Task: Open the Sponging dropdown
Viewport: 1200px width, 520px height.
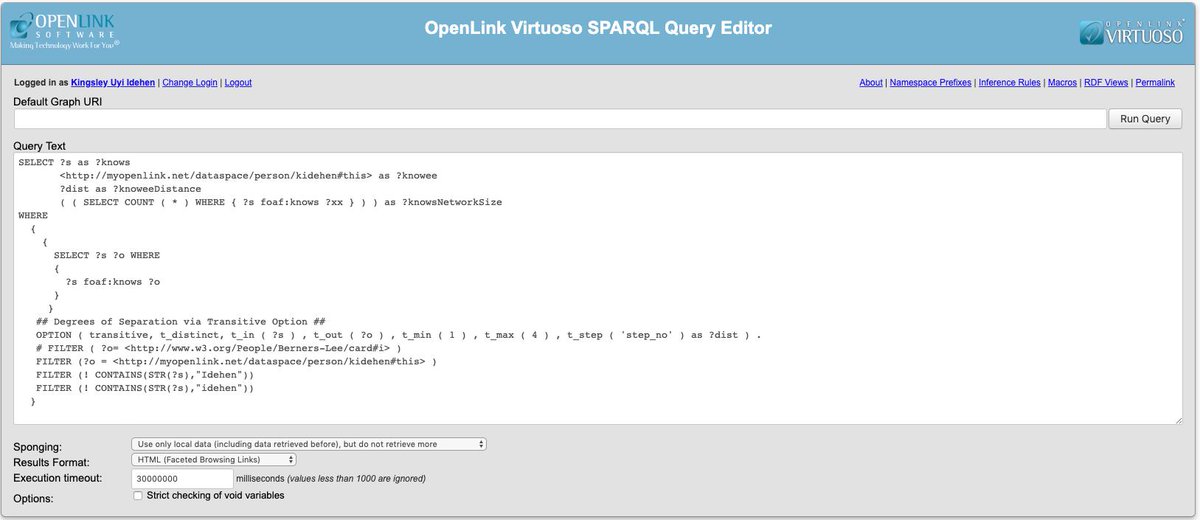Action: click(308, 444)
